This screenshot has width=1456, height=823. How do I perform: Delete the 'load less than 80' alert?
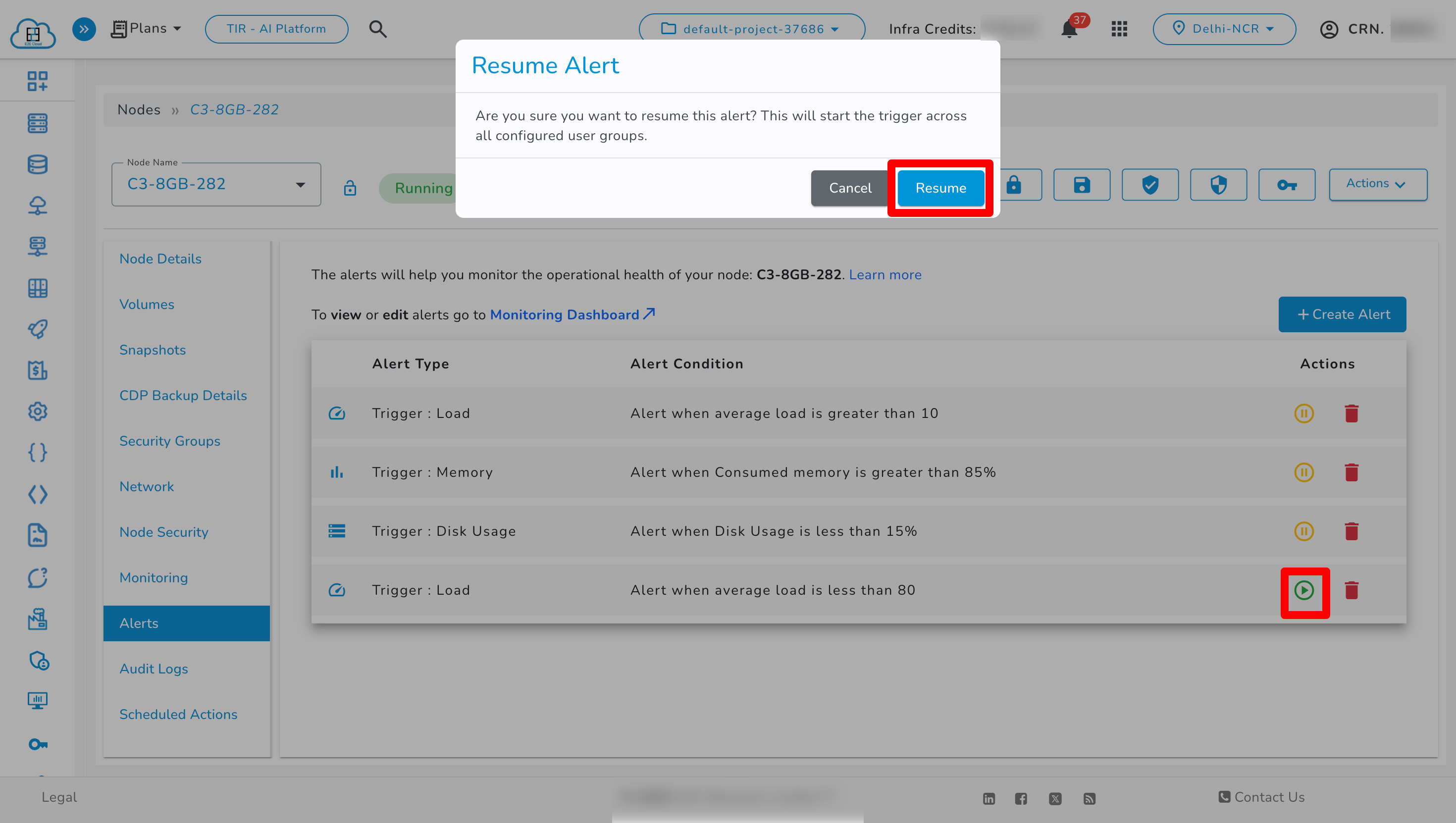[x=1352, y=591]
